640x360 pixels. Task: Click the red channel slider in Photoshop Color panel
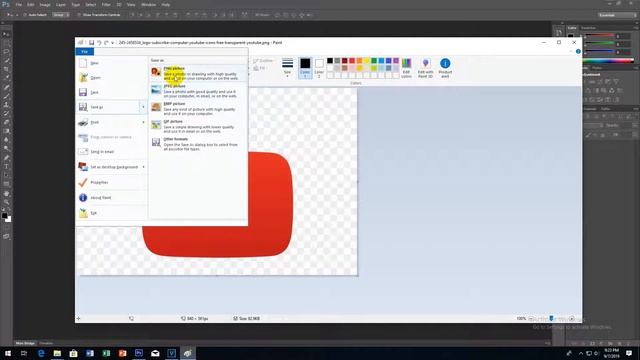pyautogui.click(x=599, y=36)
